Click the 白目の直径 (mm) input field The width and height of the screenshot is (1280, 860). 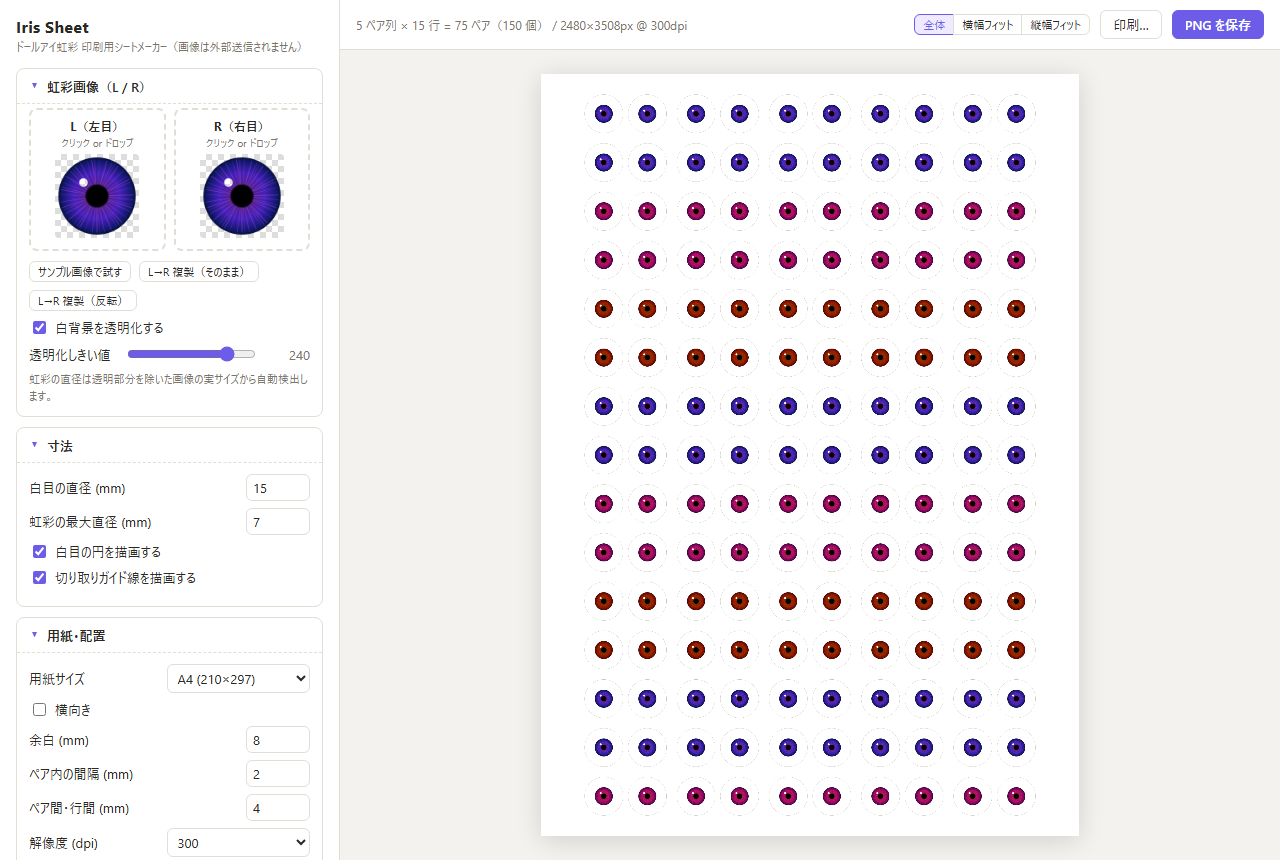[278, 488]
